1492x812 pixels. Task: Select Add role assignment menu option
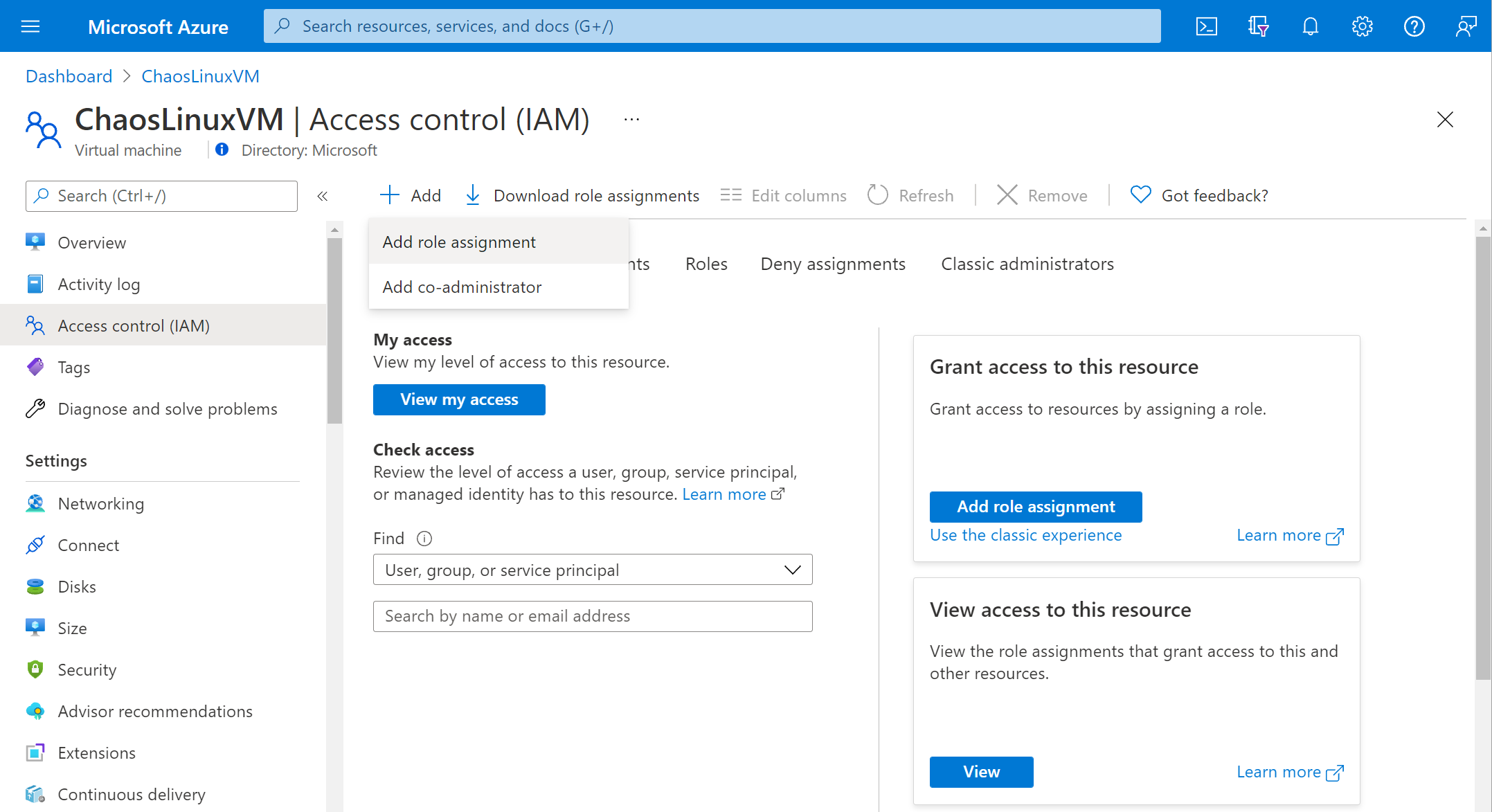pos(459,241)
